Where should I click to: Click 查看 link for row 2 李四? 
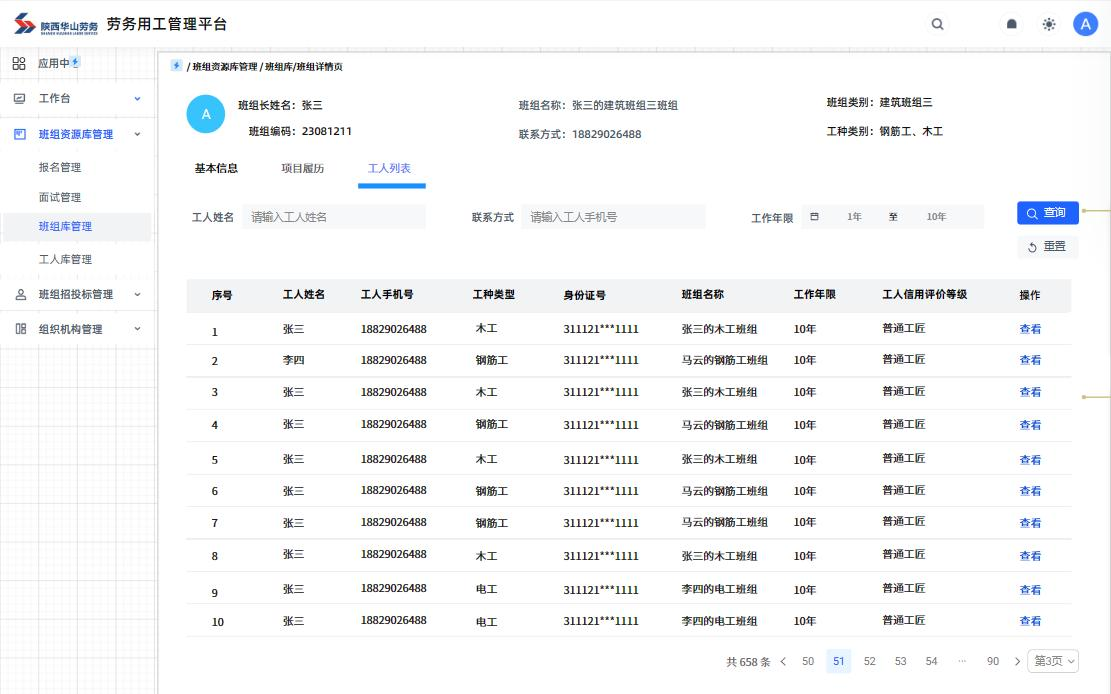tap(1030, 360)
